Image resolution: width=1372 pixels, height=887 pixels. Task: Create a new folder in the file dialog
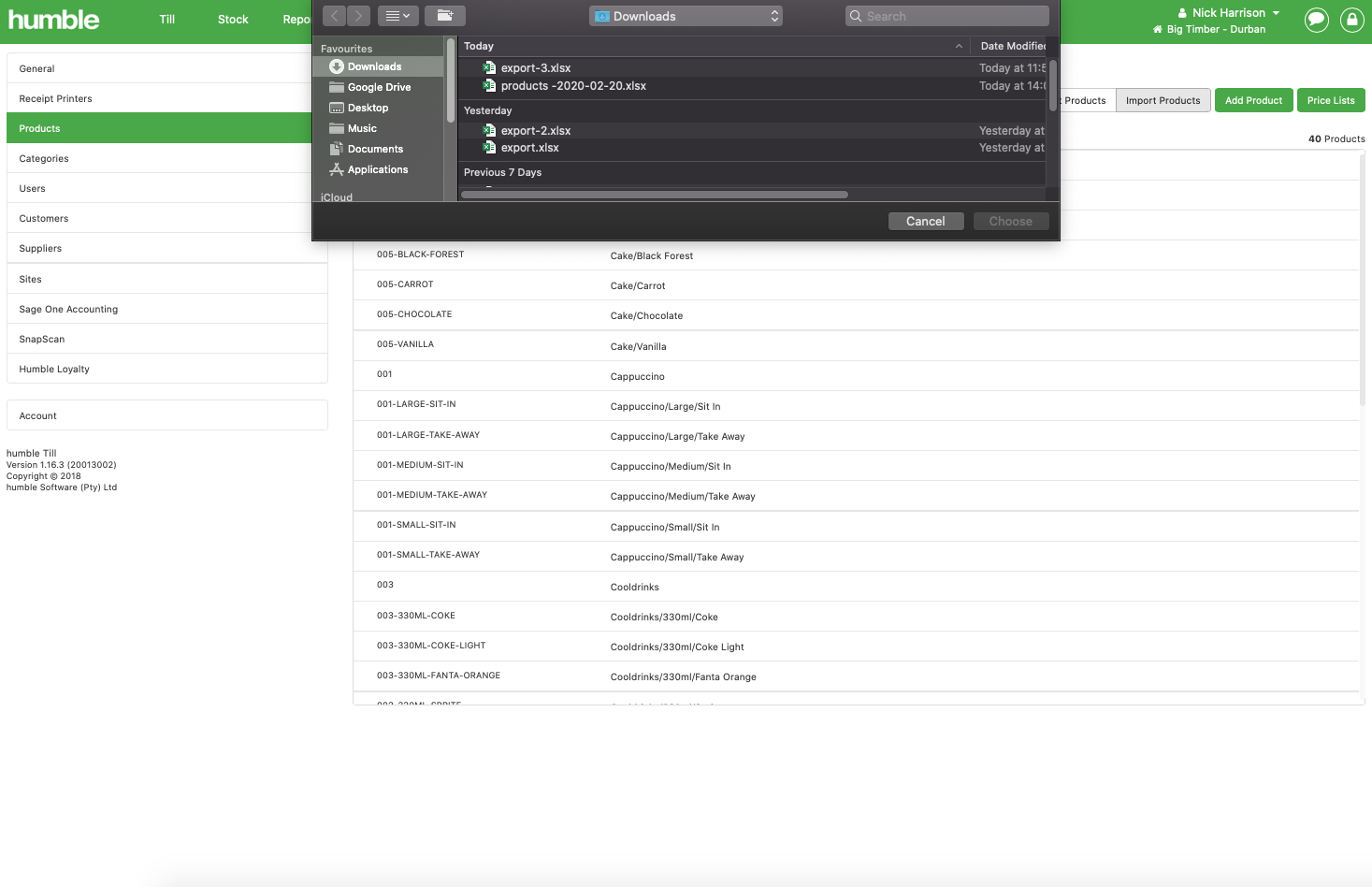[445, 15]
